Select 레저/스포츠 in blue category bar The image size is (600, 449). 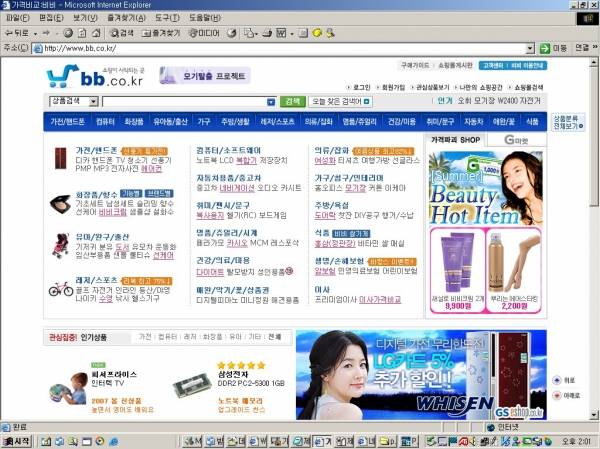277,122
